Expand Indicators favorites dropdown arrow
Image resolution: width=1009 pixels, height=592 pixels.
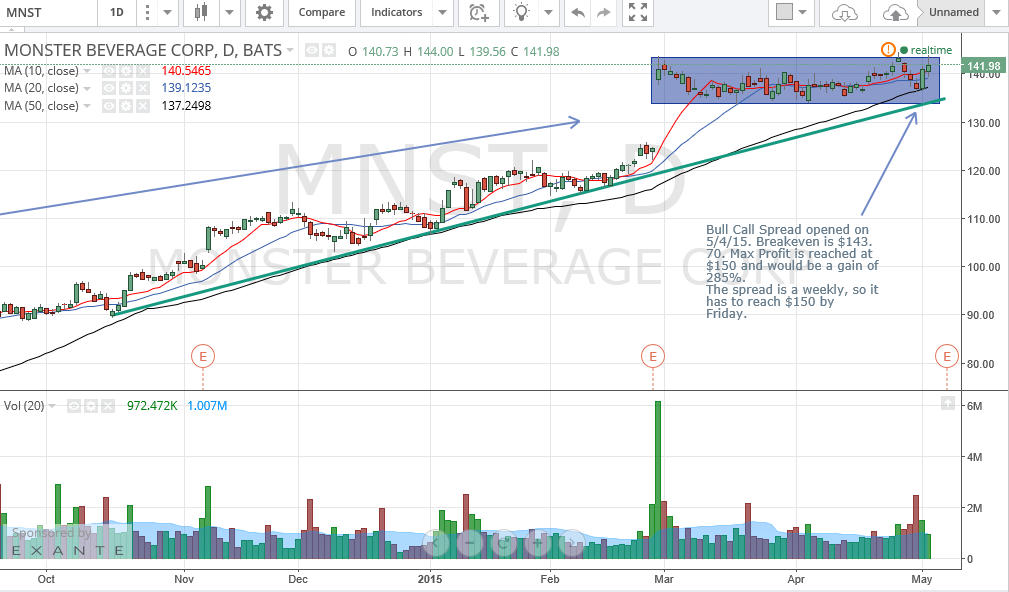442,12
